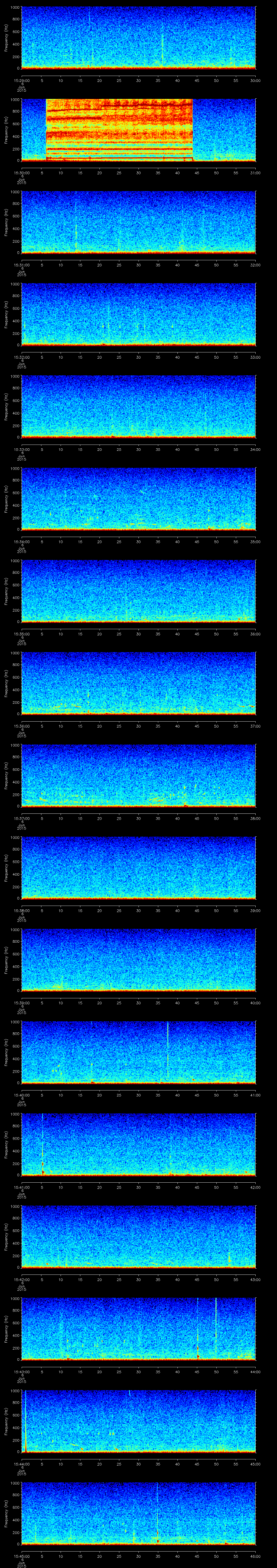Pick the spectrogram panel starting at 15:33:00
Viewport: 277px width, 1568px height.
(x=138, y=407)
